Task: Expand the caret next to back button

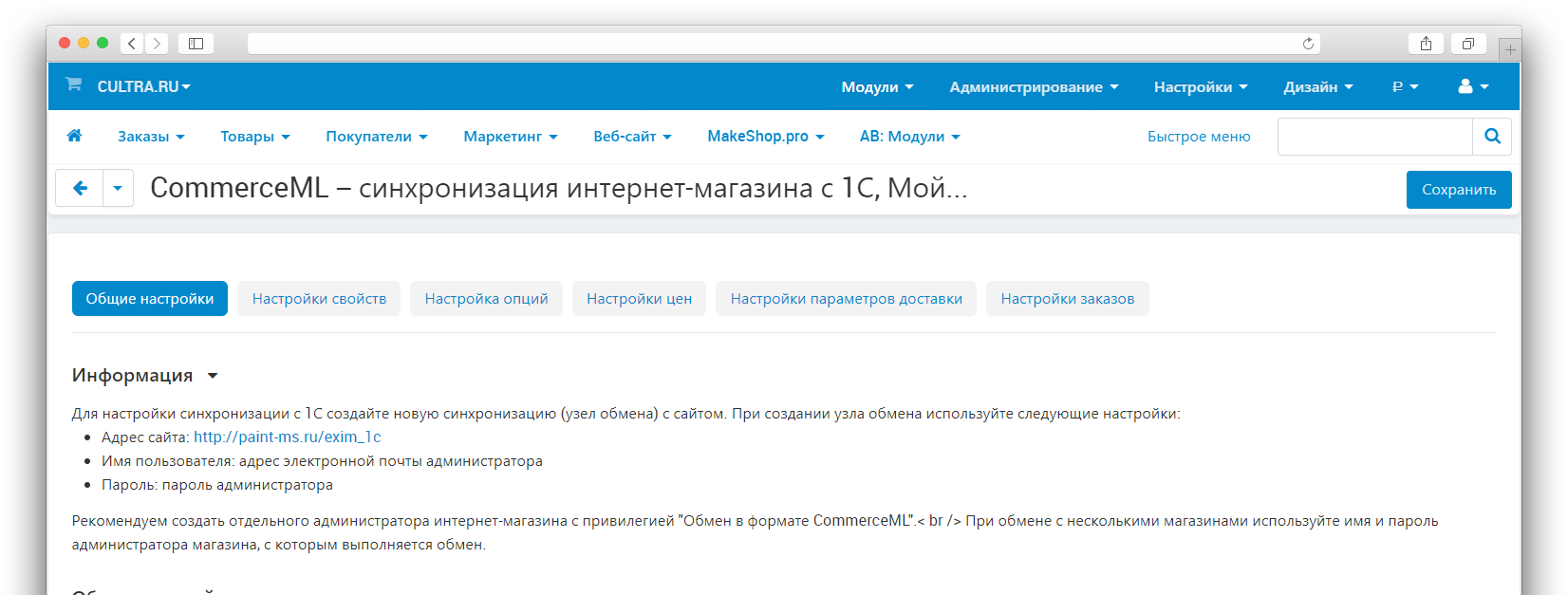Action: point(118,188)
